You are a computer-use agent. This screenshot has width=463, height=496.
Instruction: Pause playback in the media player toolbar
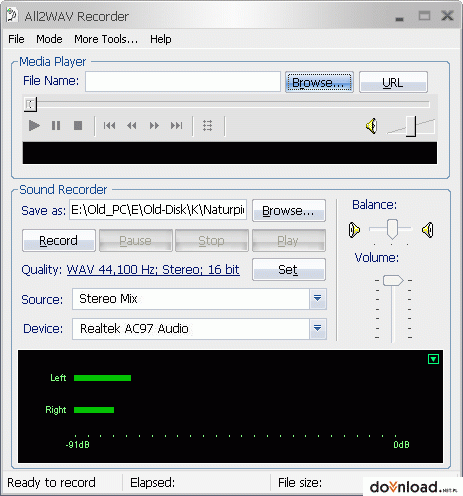coord(56,126)
